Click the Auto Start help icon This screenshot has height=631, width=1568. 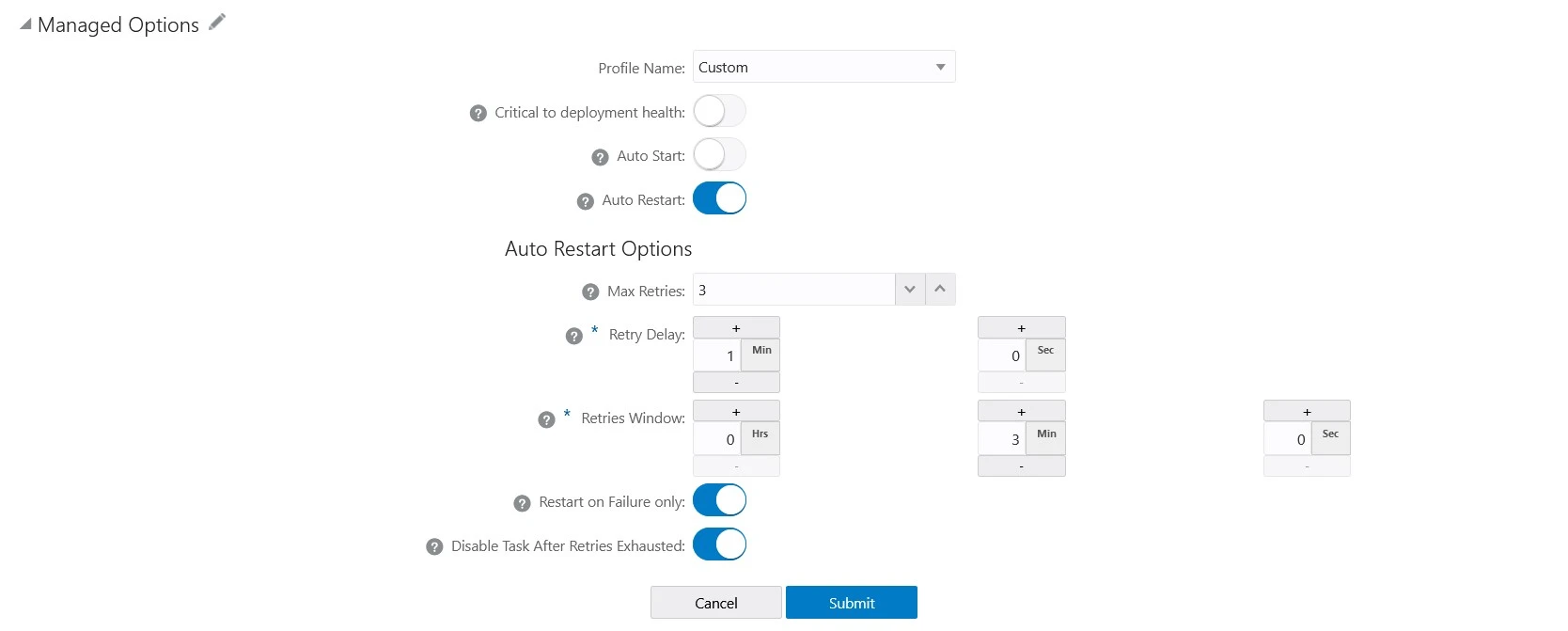click(x=600, y=157)
